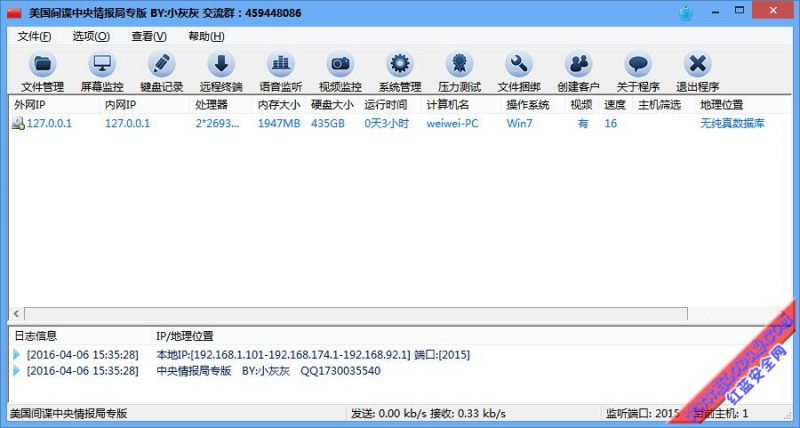The height and width of the screenshot is (428, 800).
Task: Open the 文件(F) menu
Action: click(x=34, y=36)
